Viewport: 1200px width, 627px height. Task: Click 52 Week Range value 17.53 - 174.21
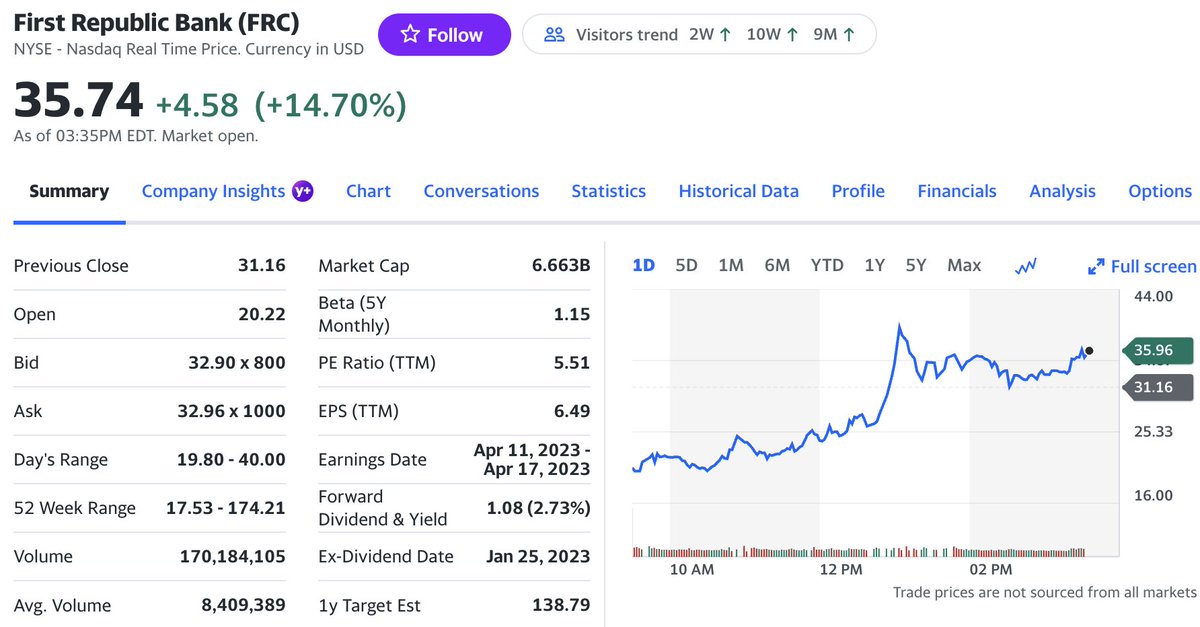(226, 508)
